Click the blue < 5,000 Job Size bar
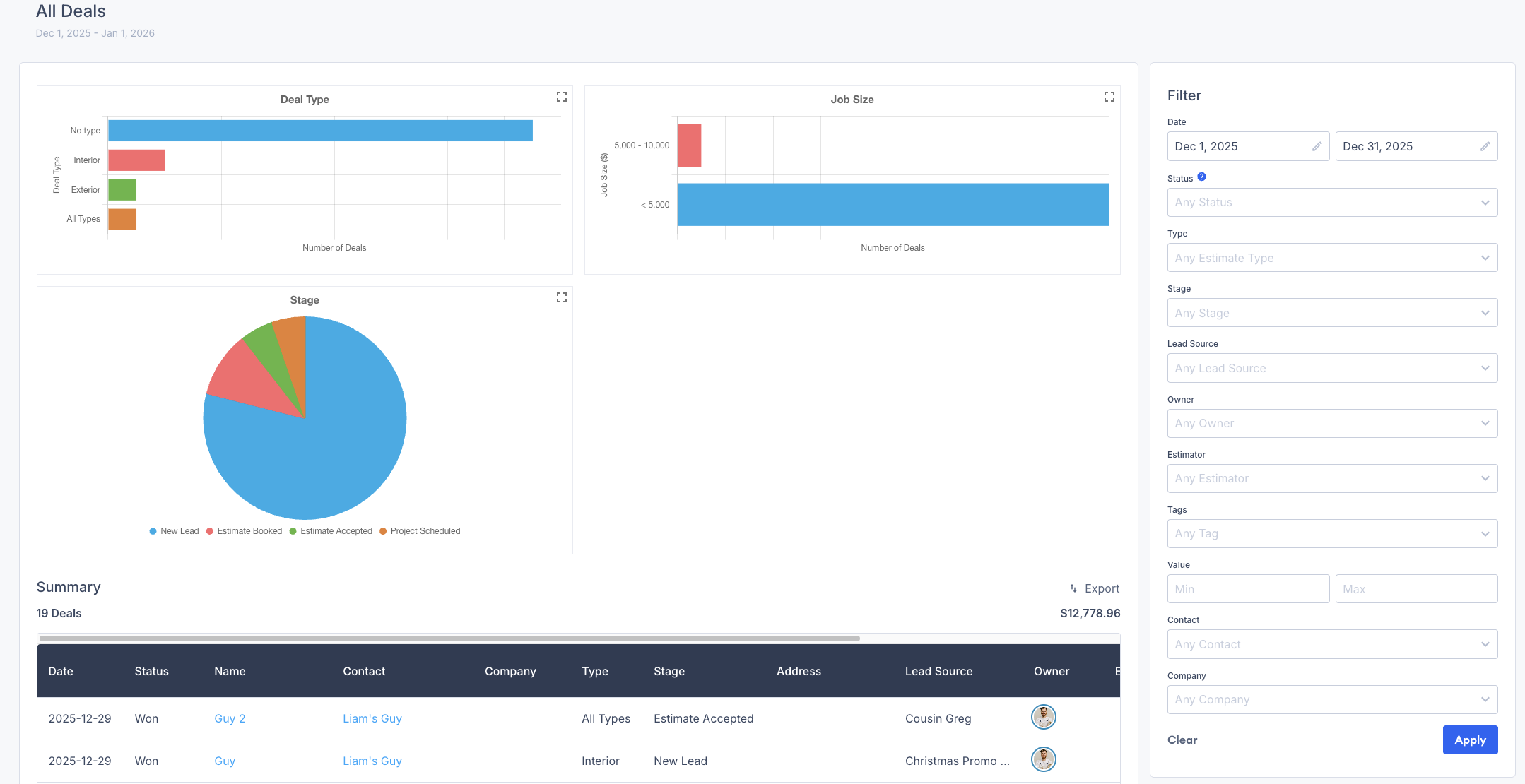The height and width of the screenshot is (784, 1525). 893,205
